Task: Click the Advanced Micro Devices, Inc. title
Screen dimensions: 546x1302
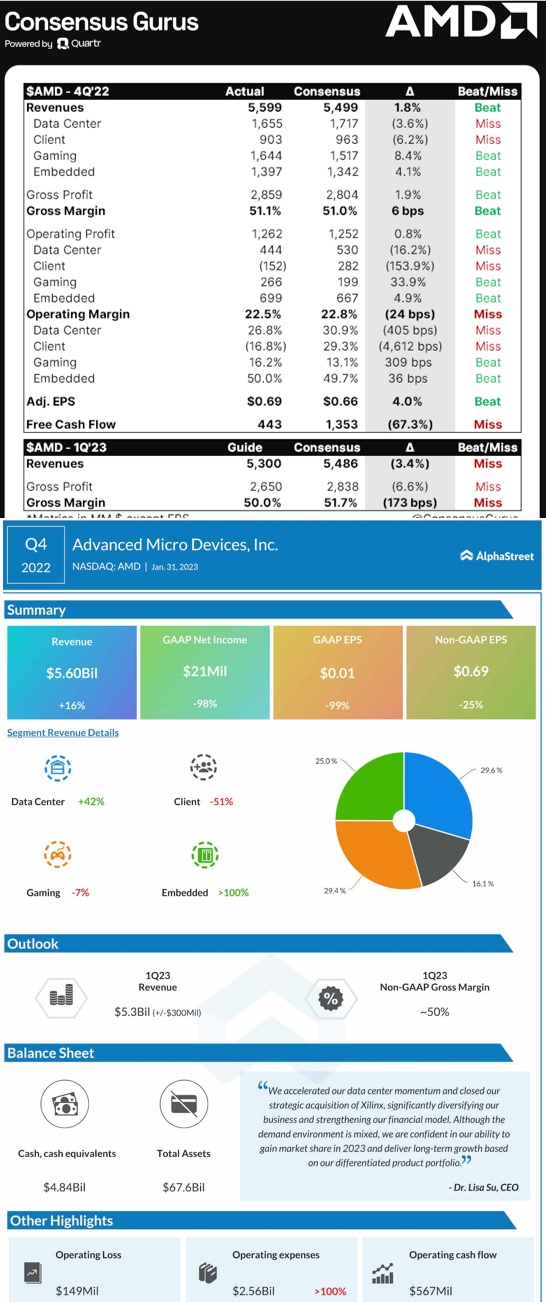Action: pos(175,545)
